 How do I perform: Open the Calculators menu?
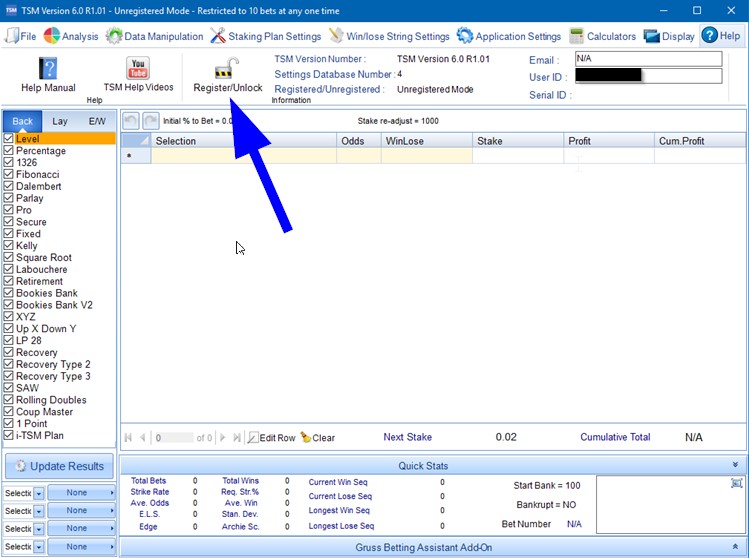click(603, 36)
